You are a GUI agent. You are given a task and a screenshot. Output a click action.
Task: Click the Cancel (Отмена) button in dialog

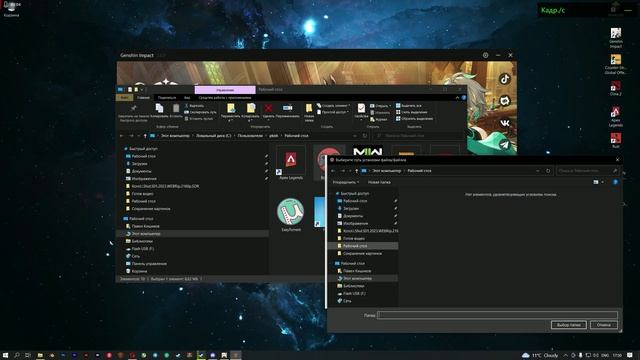point(604,325)
